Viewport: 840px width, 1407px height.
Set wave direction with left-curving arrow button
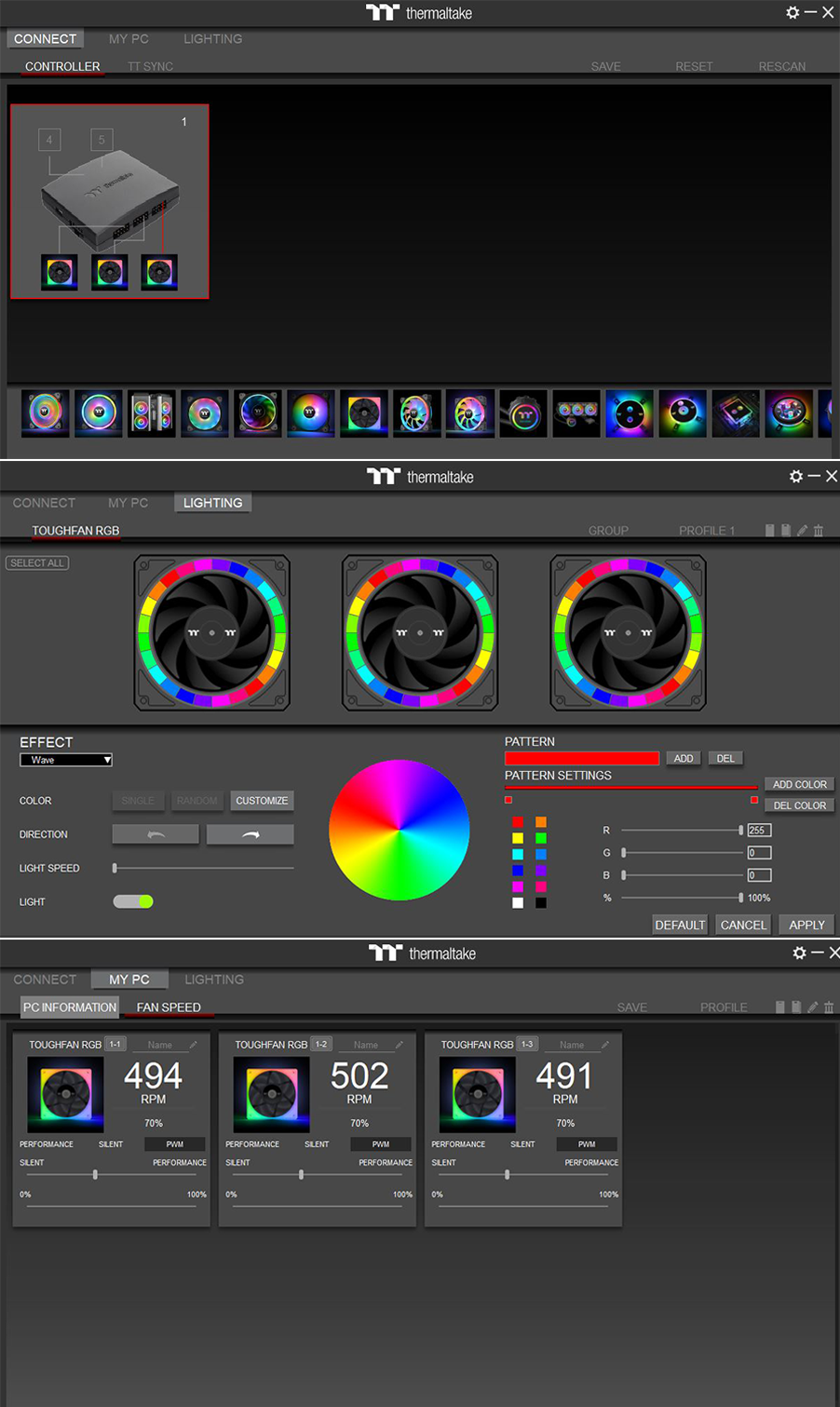(x=156, y=834)
